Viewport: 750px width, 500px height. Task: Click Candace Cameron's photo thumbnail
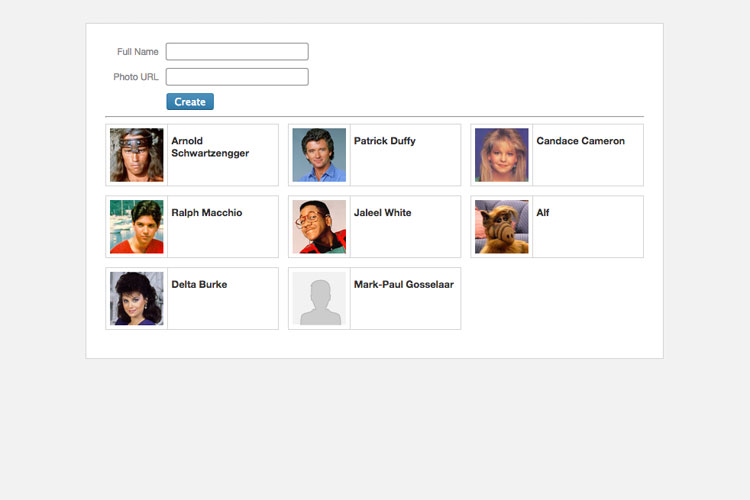[502, 155]
